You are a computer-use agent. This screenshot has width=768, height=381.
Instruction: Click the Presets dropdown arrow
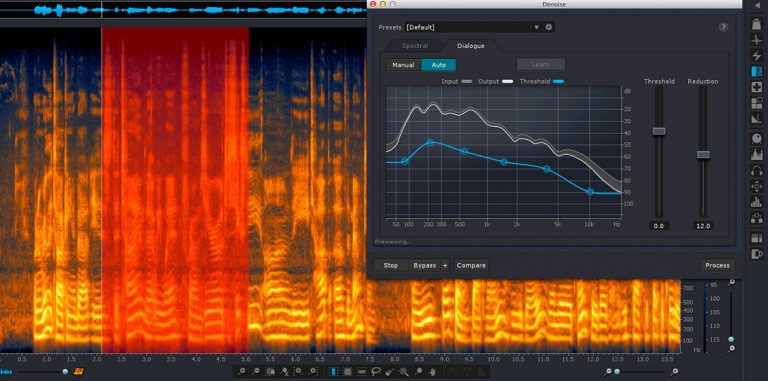click(536, 27)
